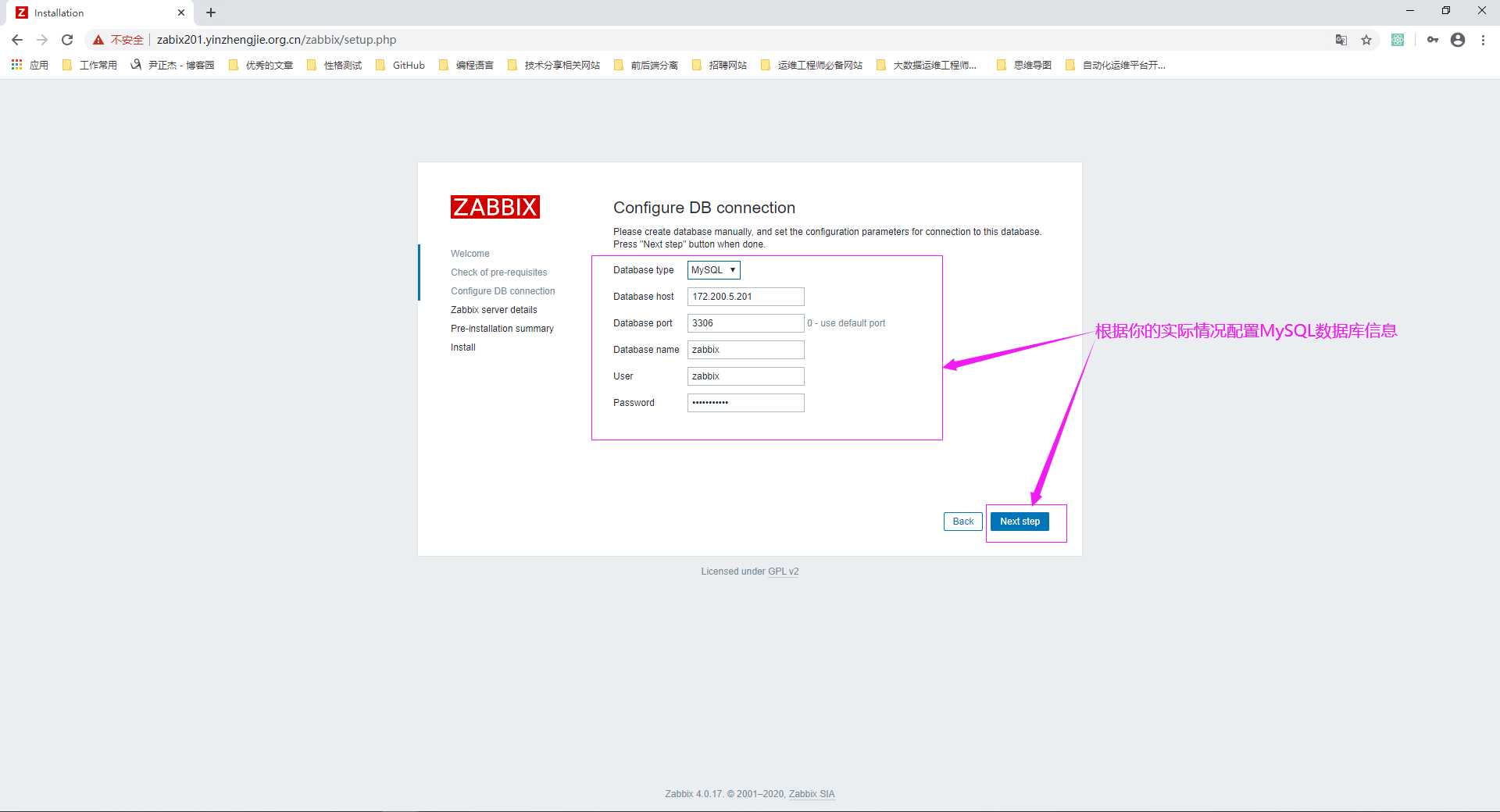
Task: Open the 技术分享相关网站 bookmark folder
Action: point(554,65)
